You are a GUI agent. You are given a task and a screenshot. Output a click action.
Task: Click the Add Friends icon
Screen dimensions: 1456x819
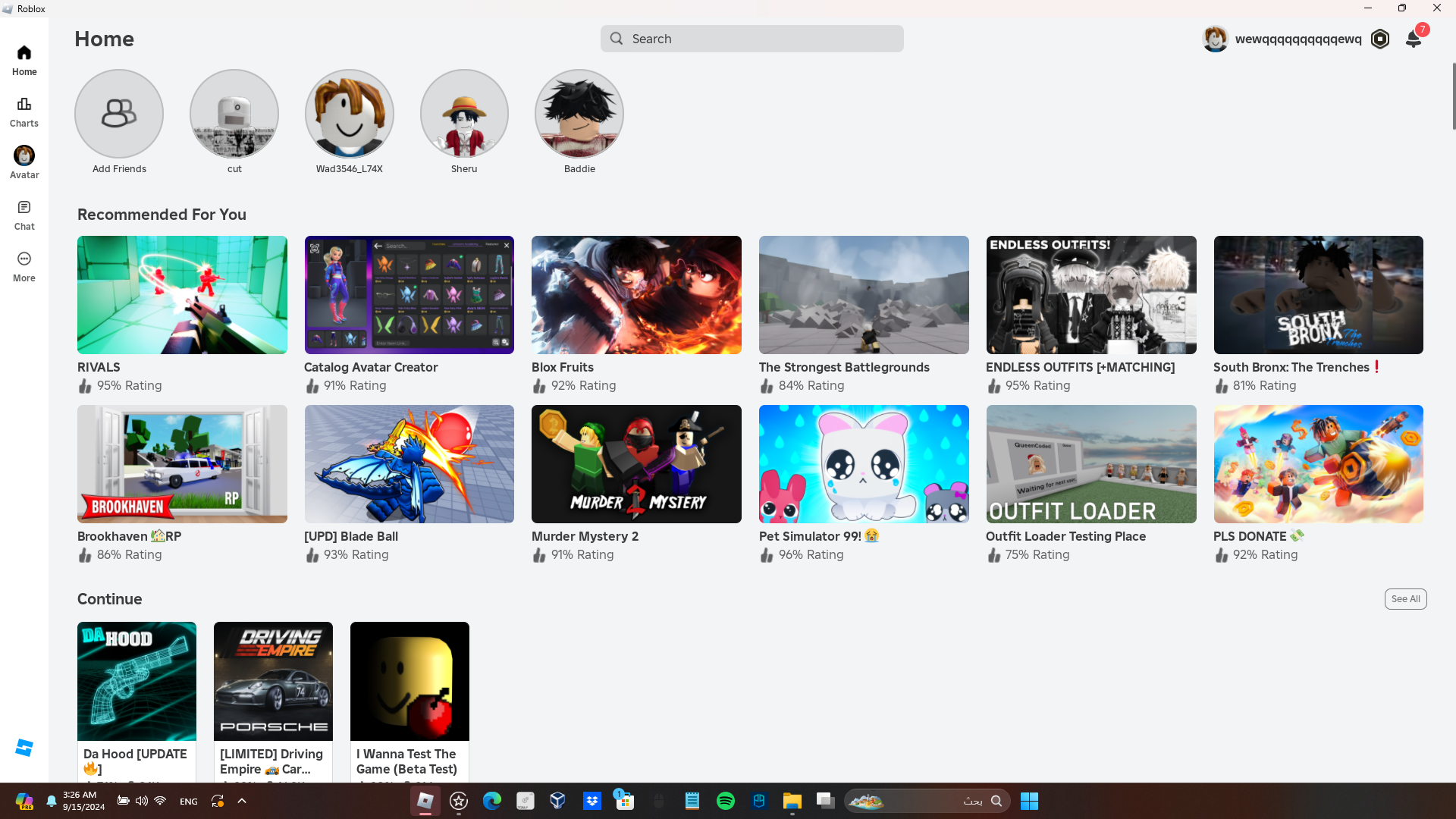[x=119, y=114]
